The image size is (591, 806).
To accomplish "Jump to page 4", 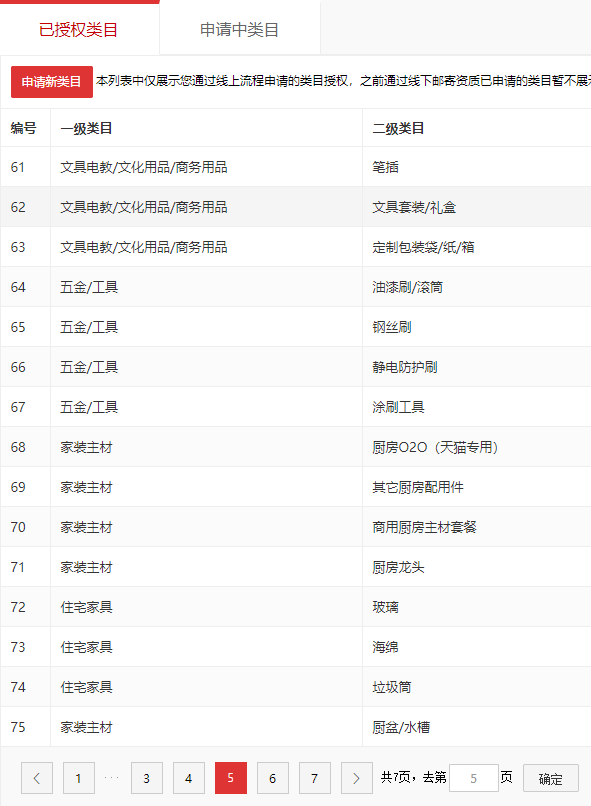I will (189, 778).
